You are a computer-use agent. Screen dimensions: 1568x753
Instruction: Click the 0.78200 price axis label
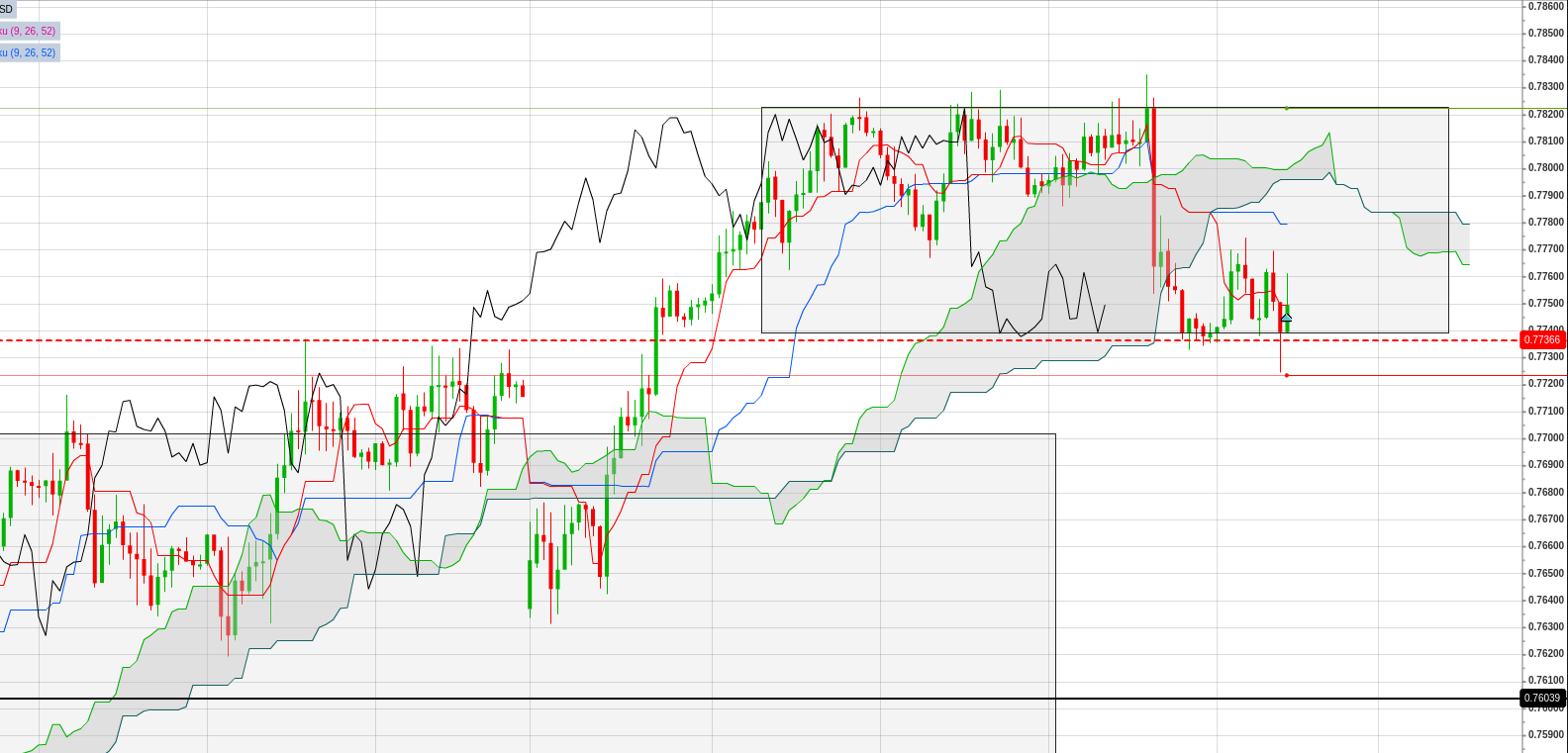point(1545,114)
